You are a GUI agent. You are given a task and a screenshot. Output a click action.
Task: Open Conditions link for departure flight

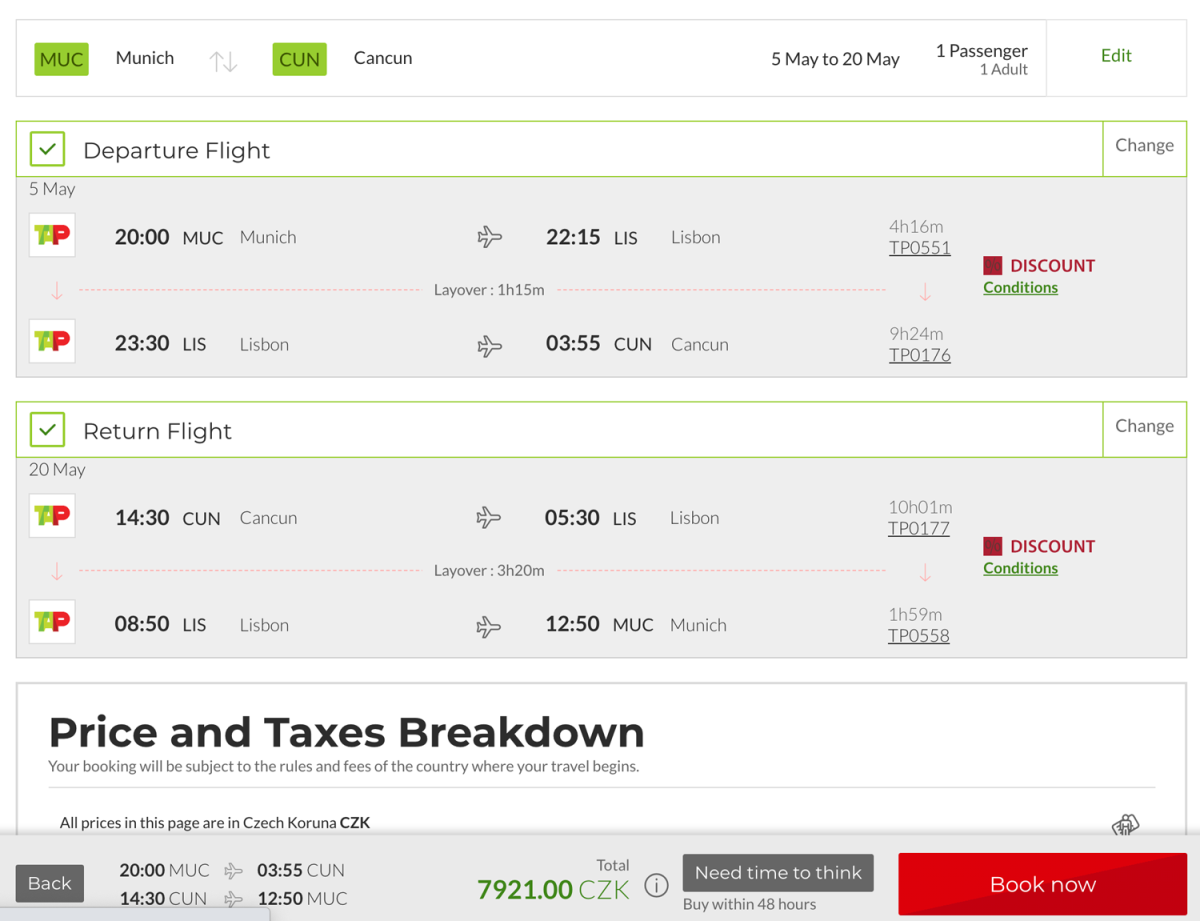pos(1020,288)
